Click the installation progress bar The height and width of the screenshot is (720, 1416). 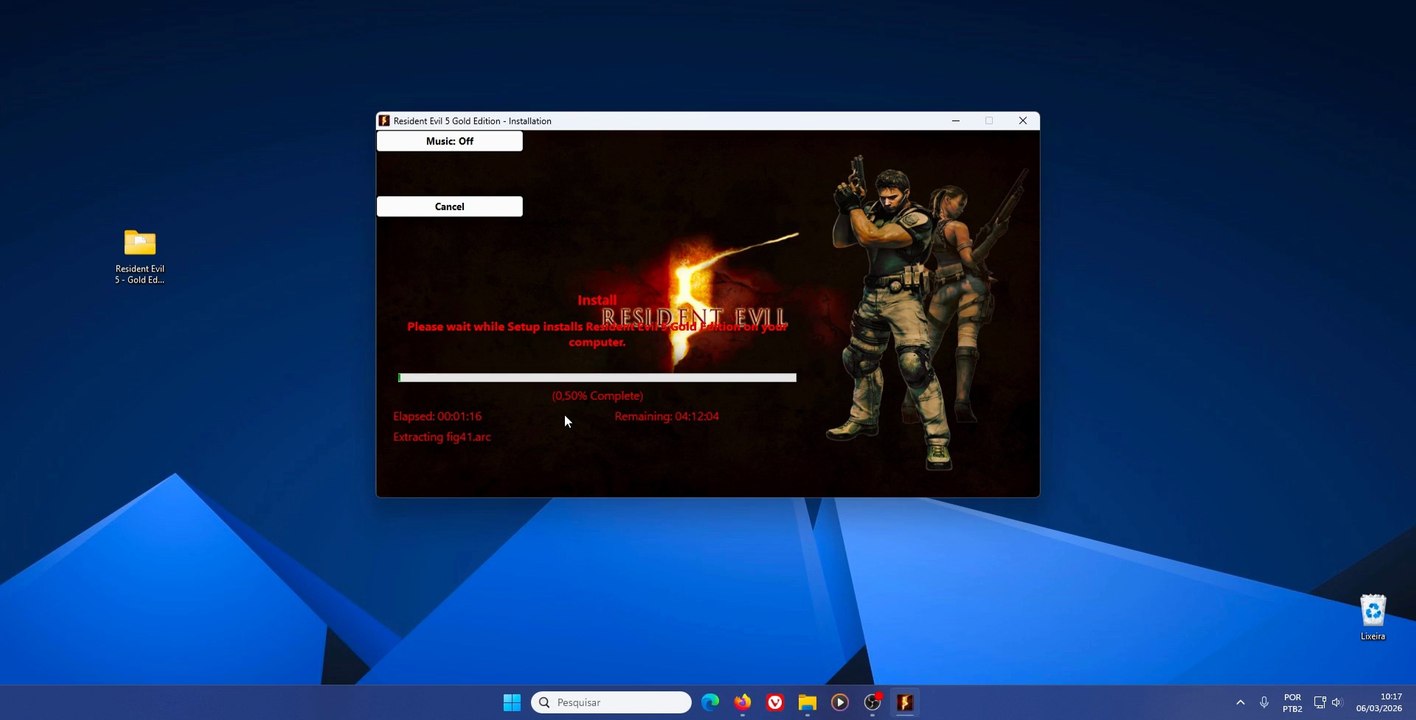(597, 378)
